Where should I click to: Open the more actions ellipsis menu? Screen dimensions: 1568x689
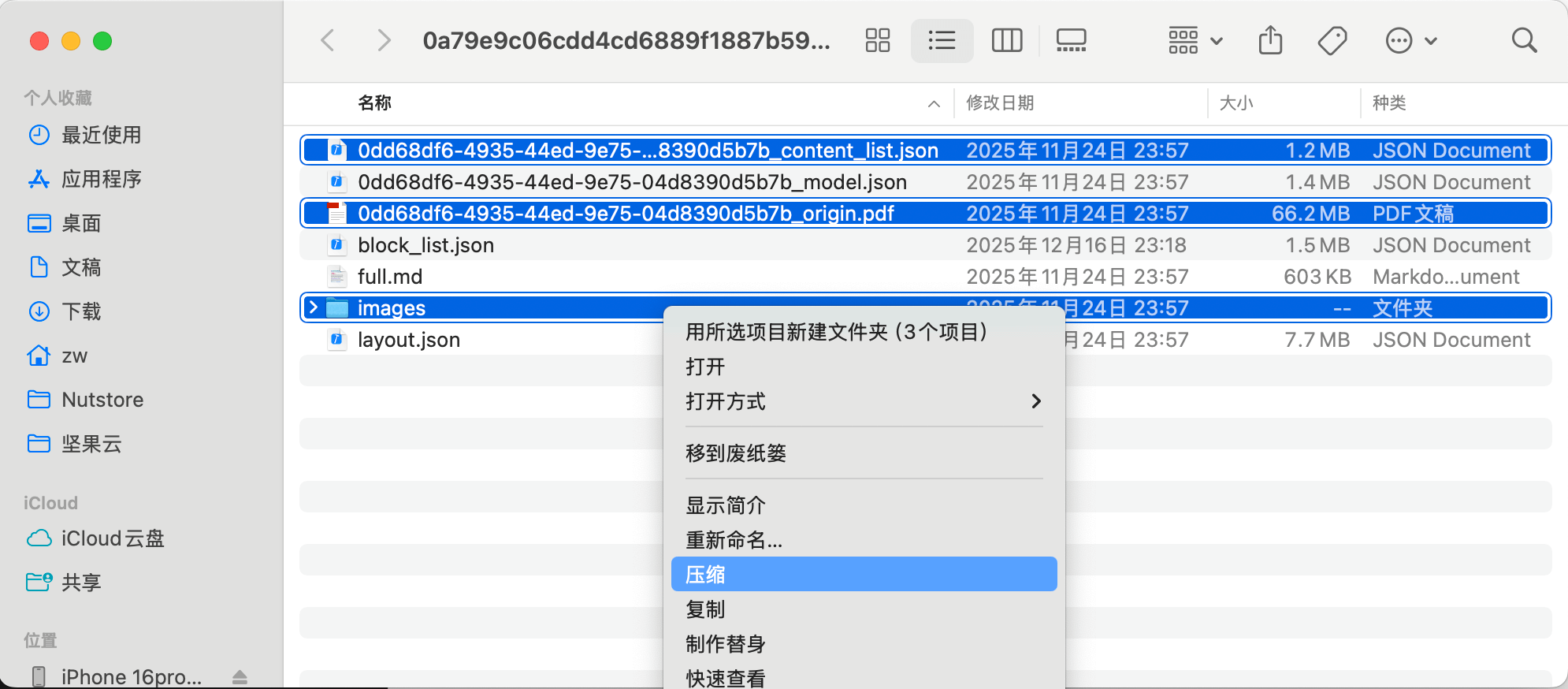(x=1410, y=40)
